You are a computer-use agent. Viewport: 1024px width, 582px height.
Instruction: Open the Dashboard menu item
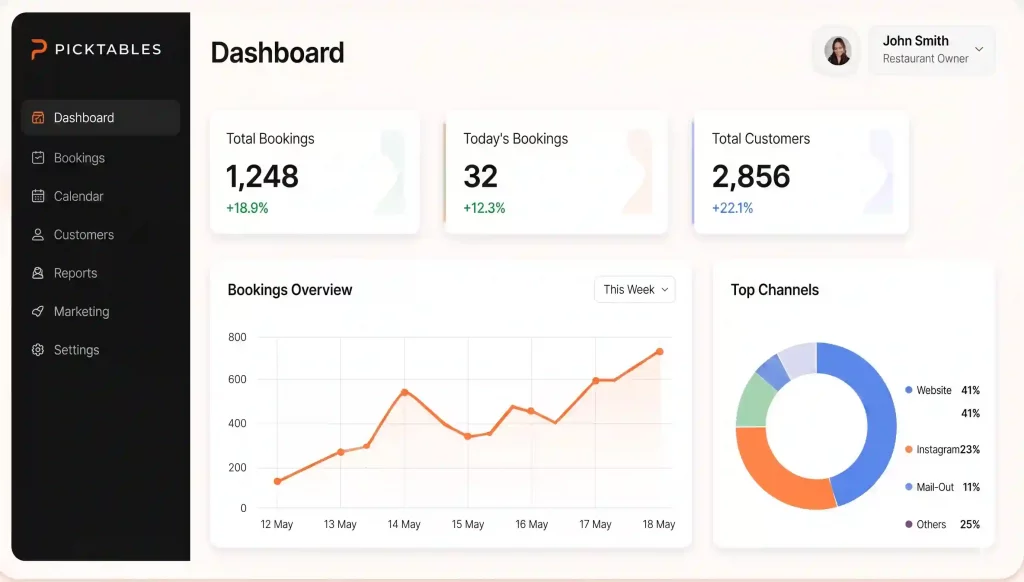101,118
